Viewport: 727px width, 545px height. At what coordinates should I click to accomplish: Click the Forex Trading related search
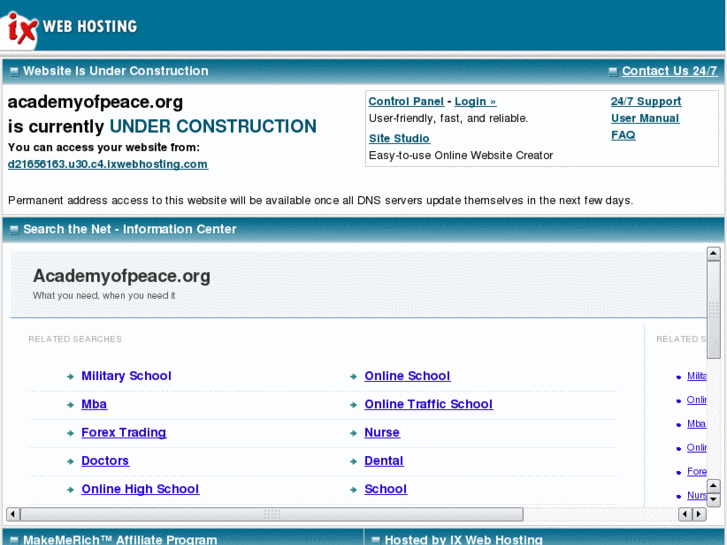pyautogui.click(x=124, y=432)
